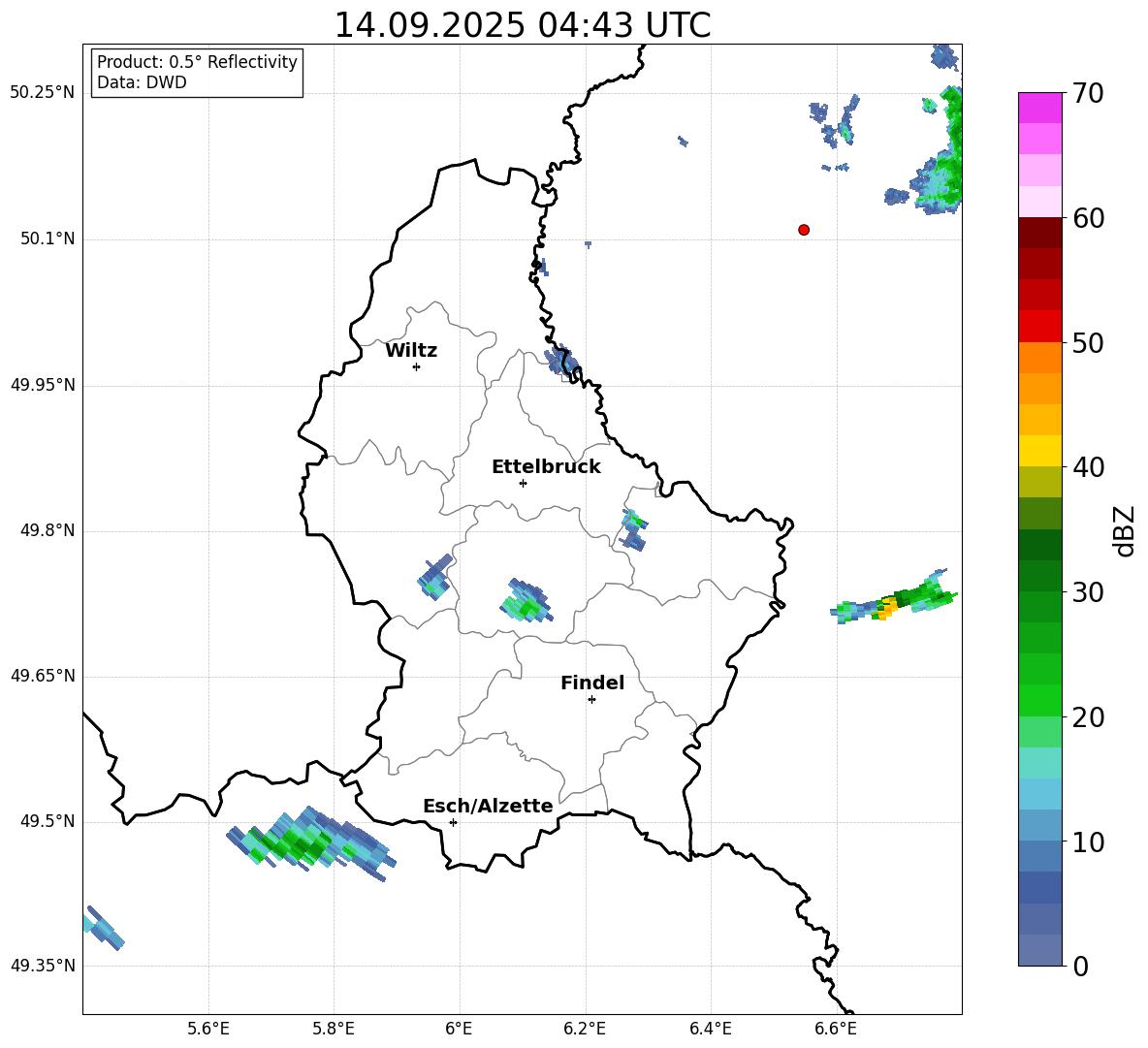
Task: Click the 49.35°N latitude label
Action: click(x=42, y=966)
